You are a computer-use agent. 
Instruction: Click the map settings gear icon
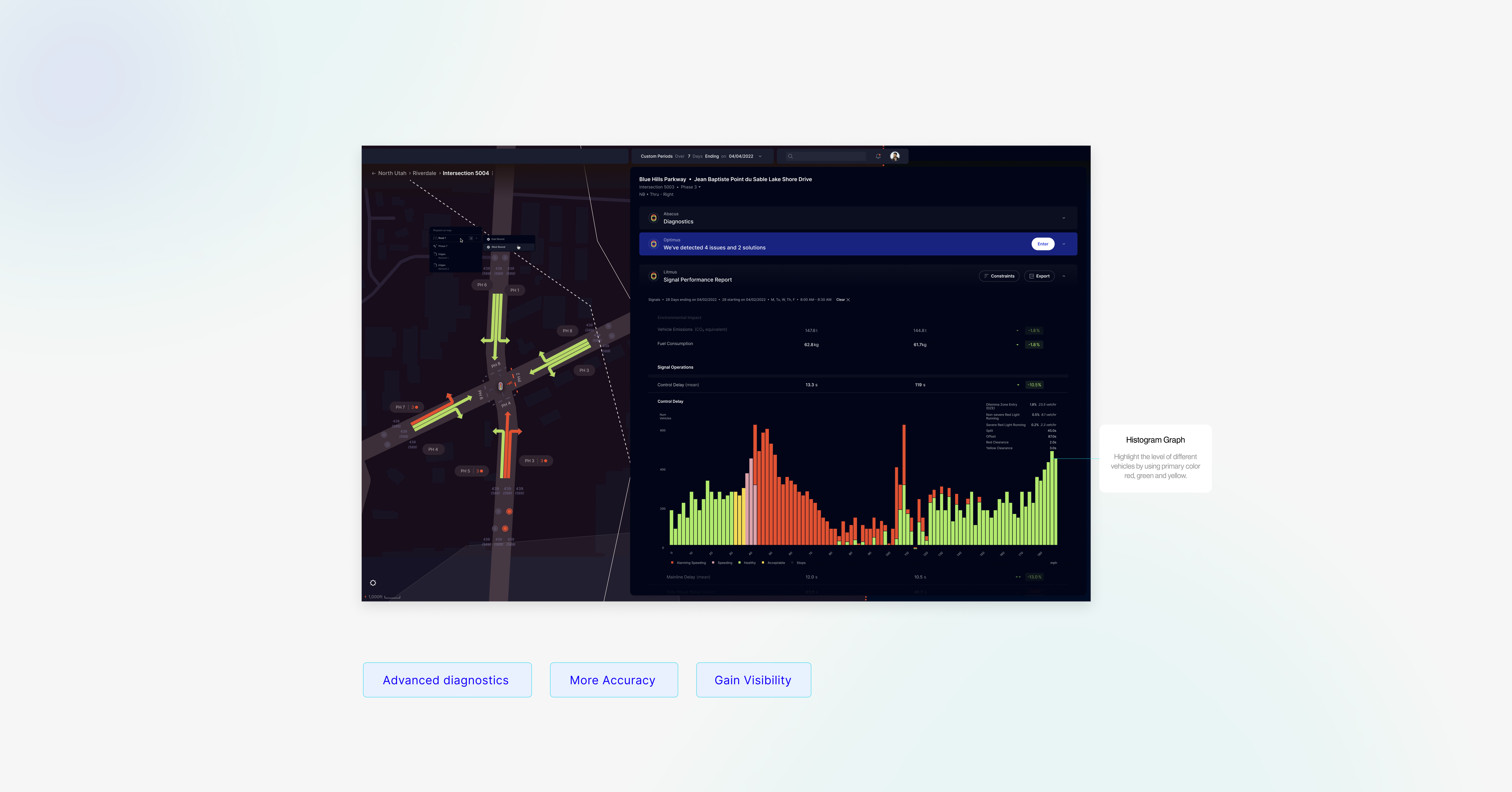point(373,583)
